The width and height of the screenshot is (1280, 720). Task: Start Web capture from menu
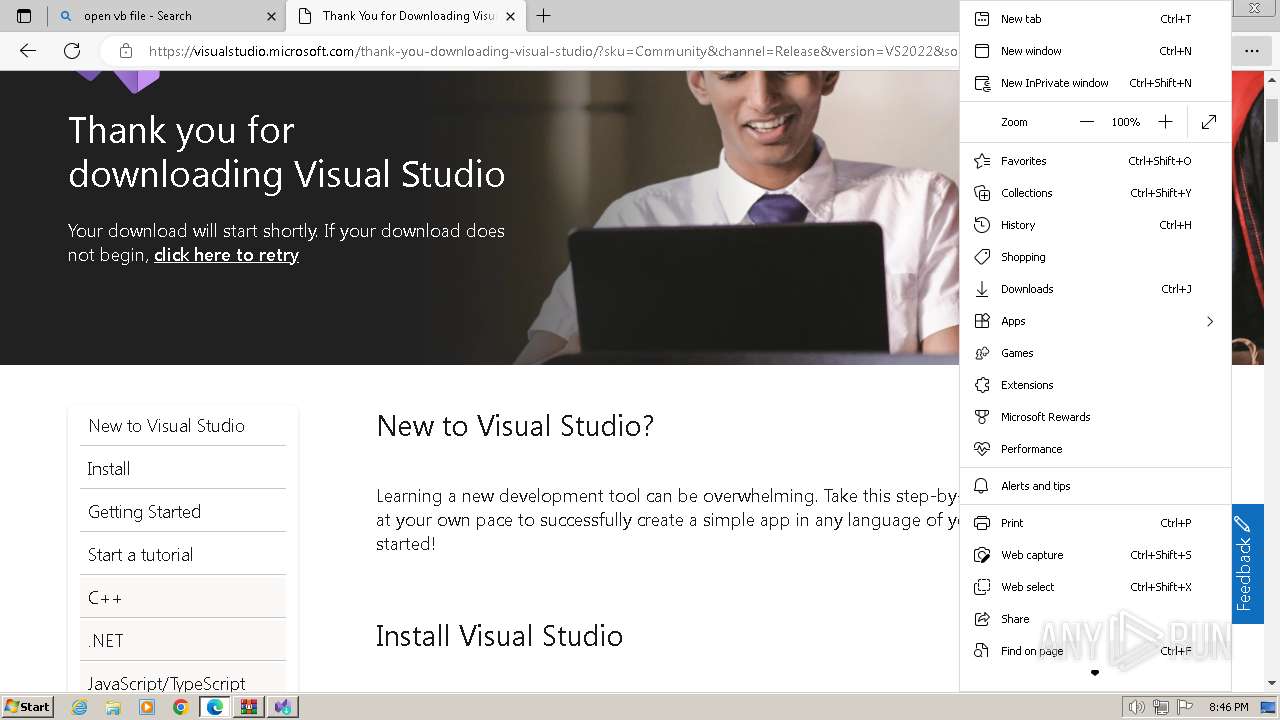coord(1095,555)
